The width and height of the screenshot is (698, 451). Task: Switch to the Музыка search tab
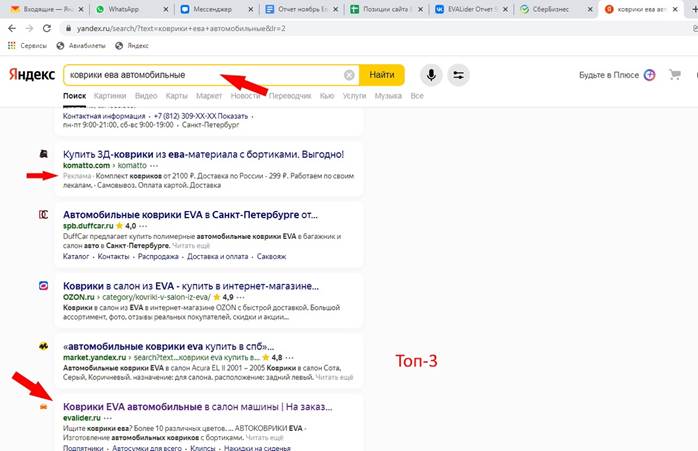[x=388, y=96]
